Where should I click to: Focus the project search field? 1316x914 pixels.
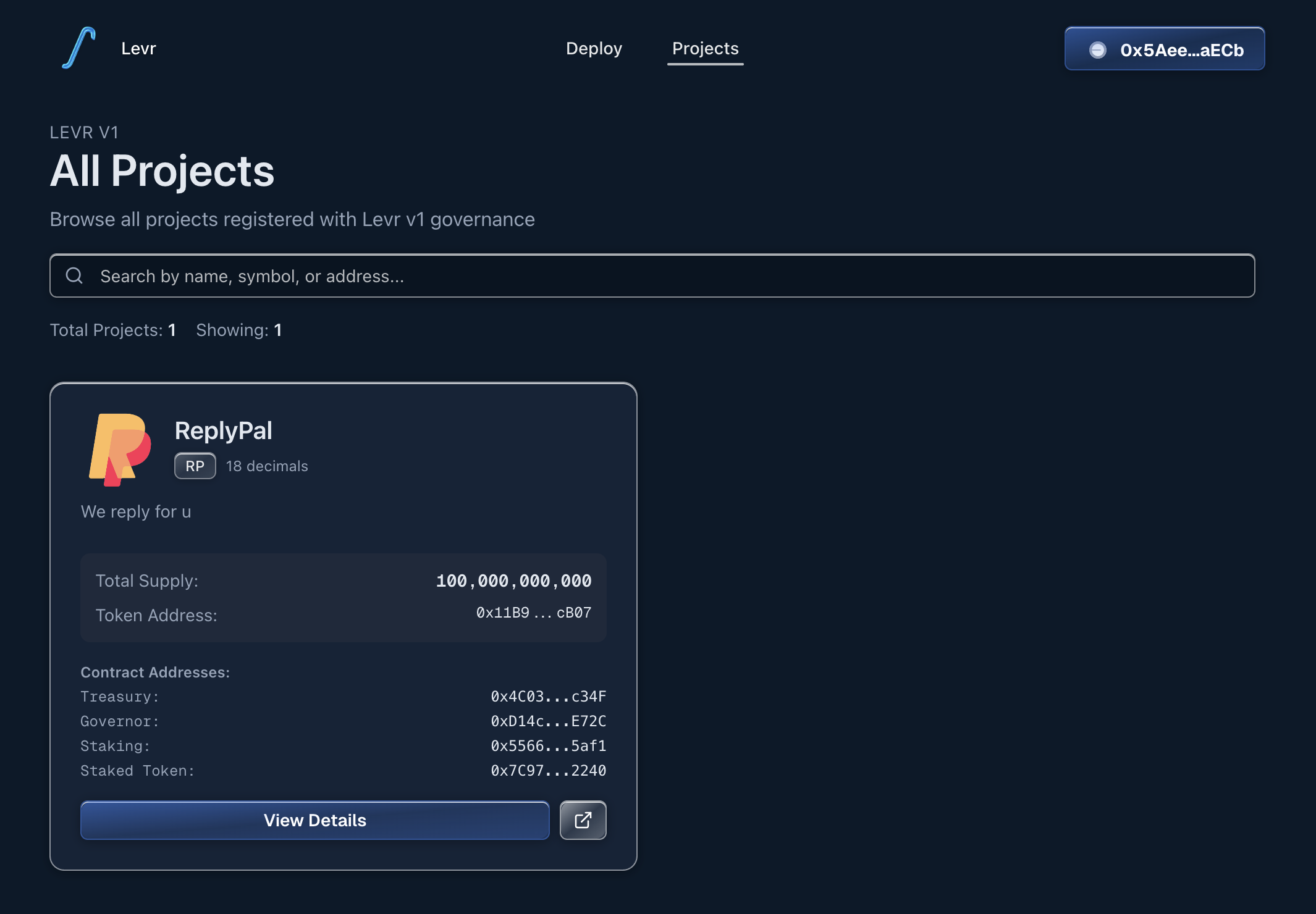[652, 275]
